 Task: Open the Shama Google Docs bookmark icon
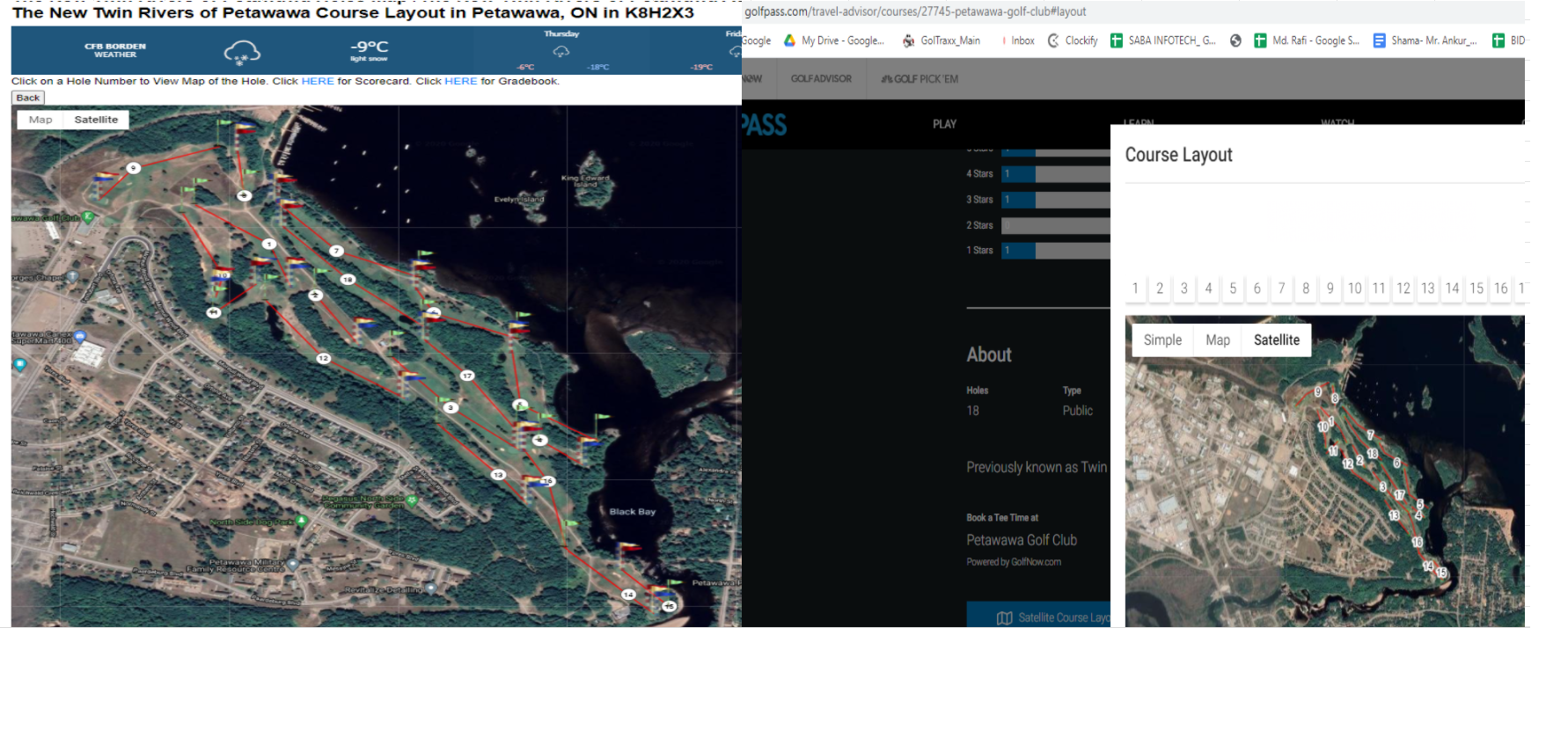1379,40
